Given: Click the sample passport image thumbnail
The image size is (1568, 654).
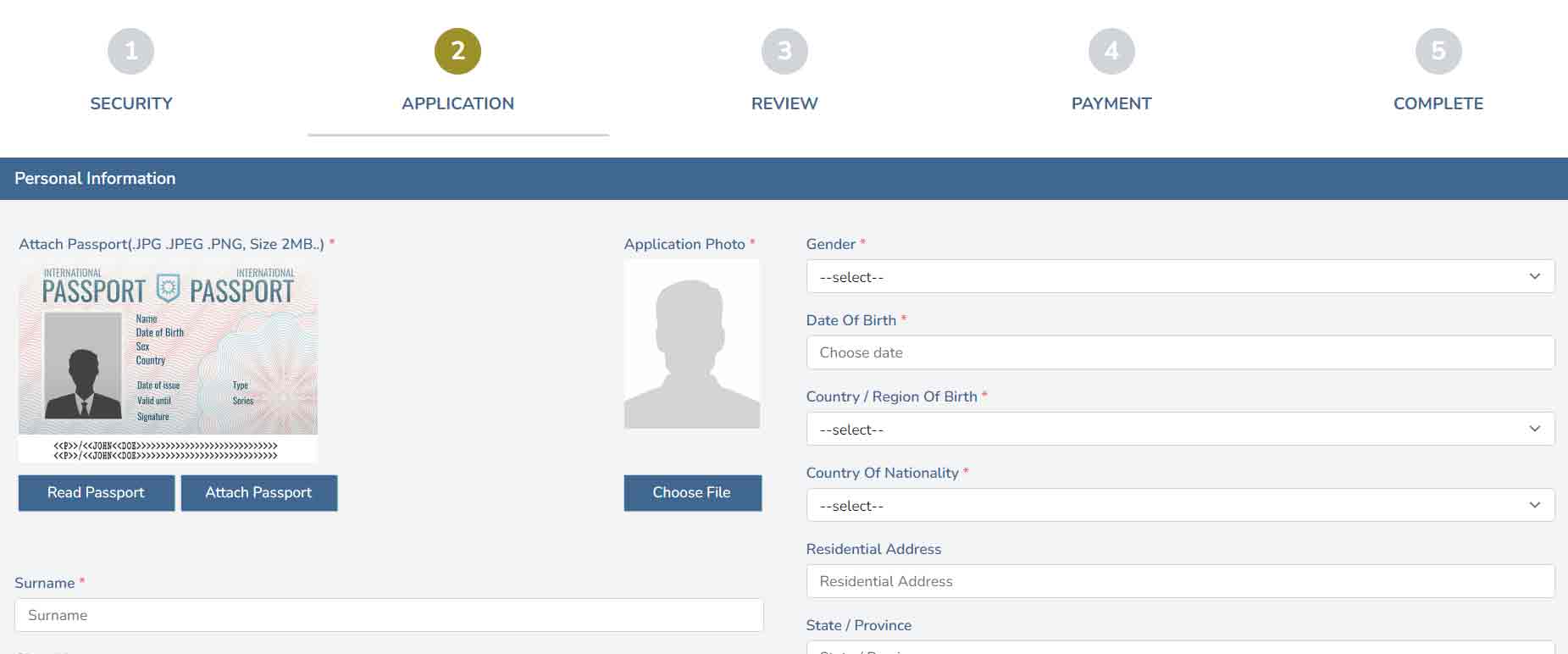Looking at the screenshot, I should (168, 363).
